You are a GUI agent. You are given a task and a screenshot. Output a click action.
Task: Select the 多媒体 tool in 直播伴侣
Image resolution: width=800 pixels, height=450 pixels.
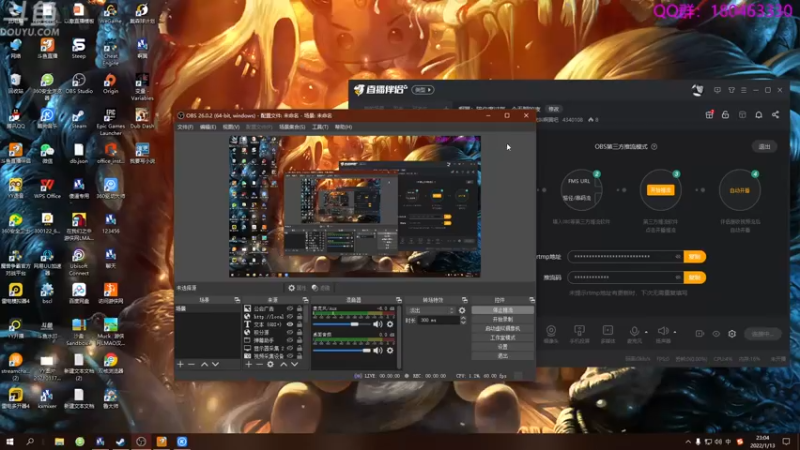608,334
